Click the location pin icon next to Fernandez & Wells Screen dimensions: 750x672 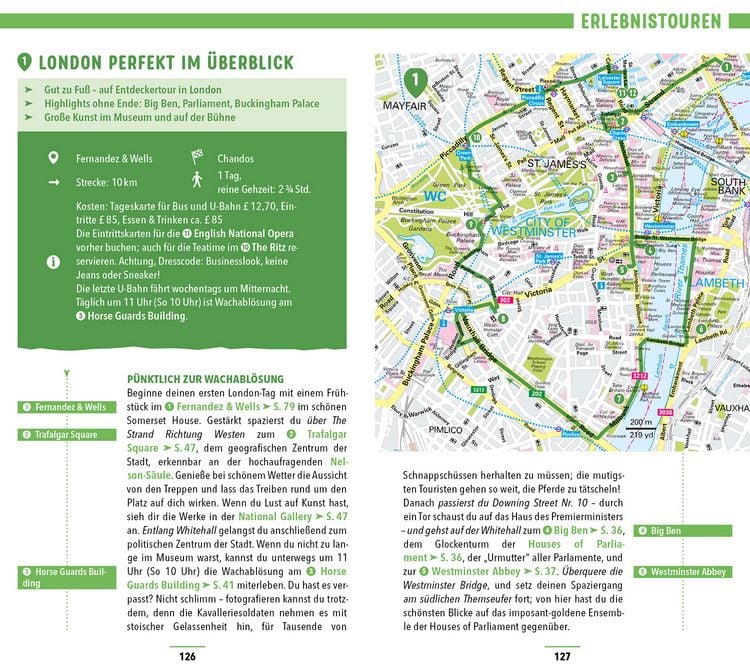[x=54, y=158]
